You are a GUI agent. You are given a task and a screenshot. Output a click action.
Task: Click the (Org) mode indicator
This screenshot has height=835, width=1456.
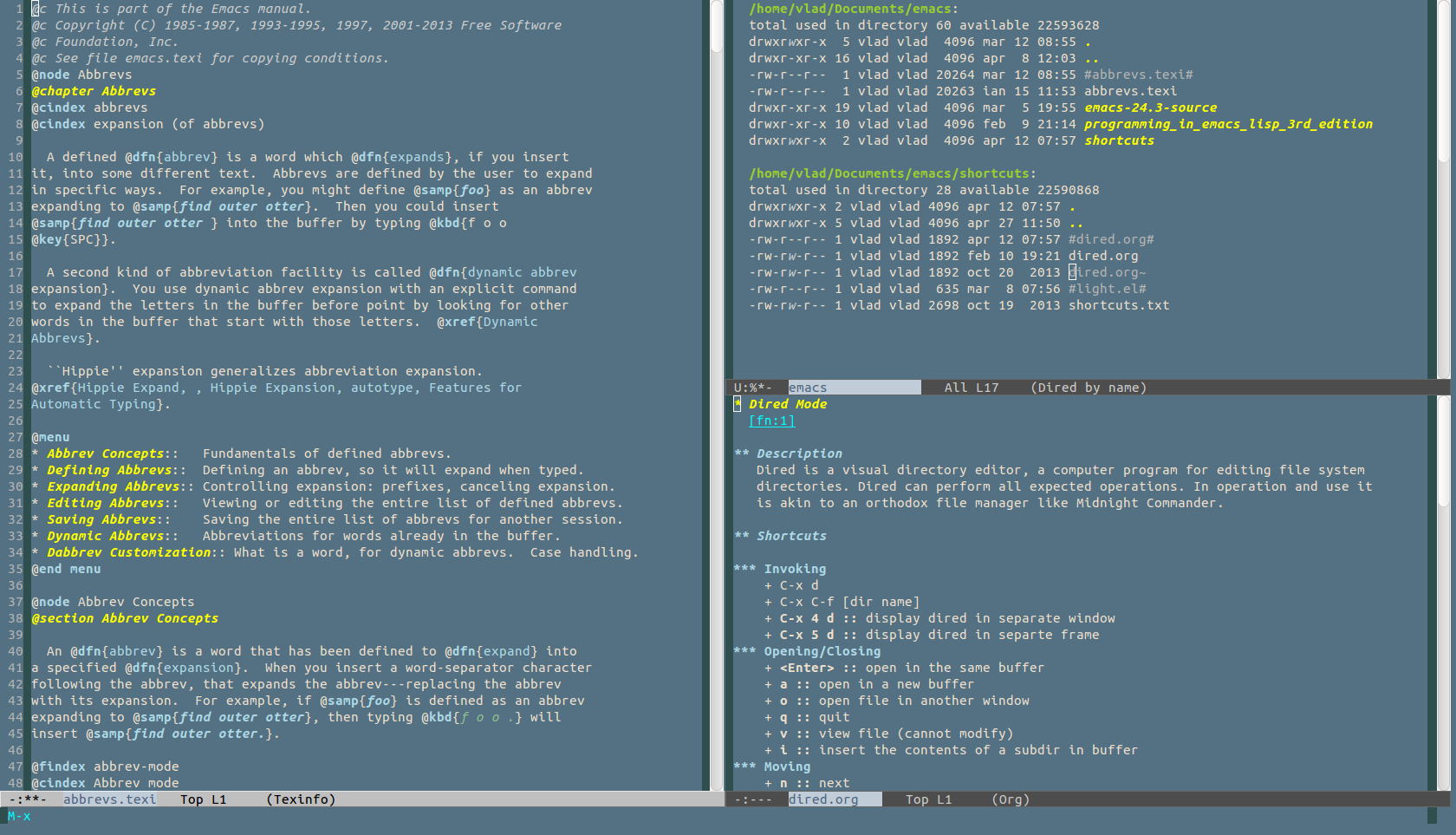(1011, 799)
